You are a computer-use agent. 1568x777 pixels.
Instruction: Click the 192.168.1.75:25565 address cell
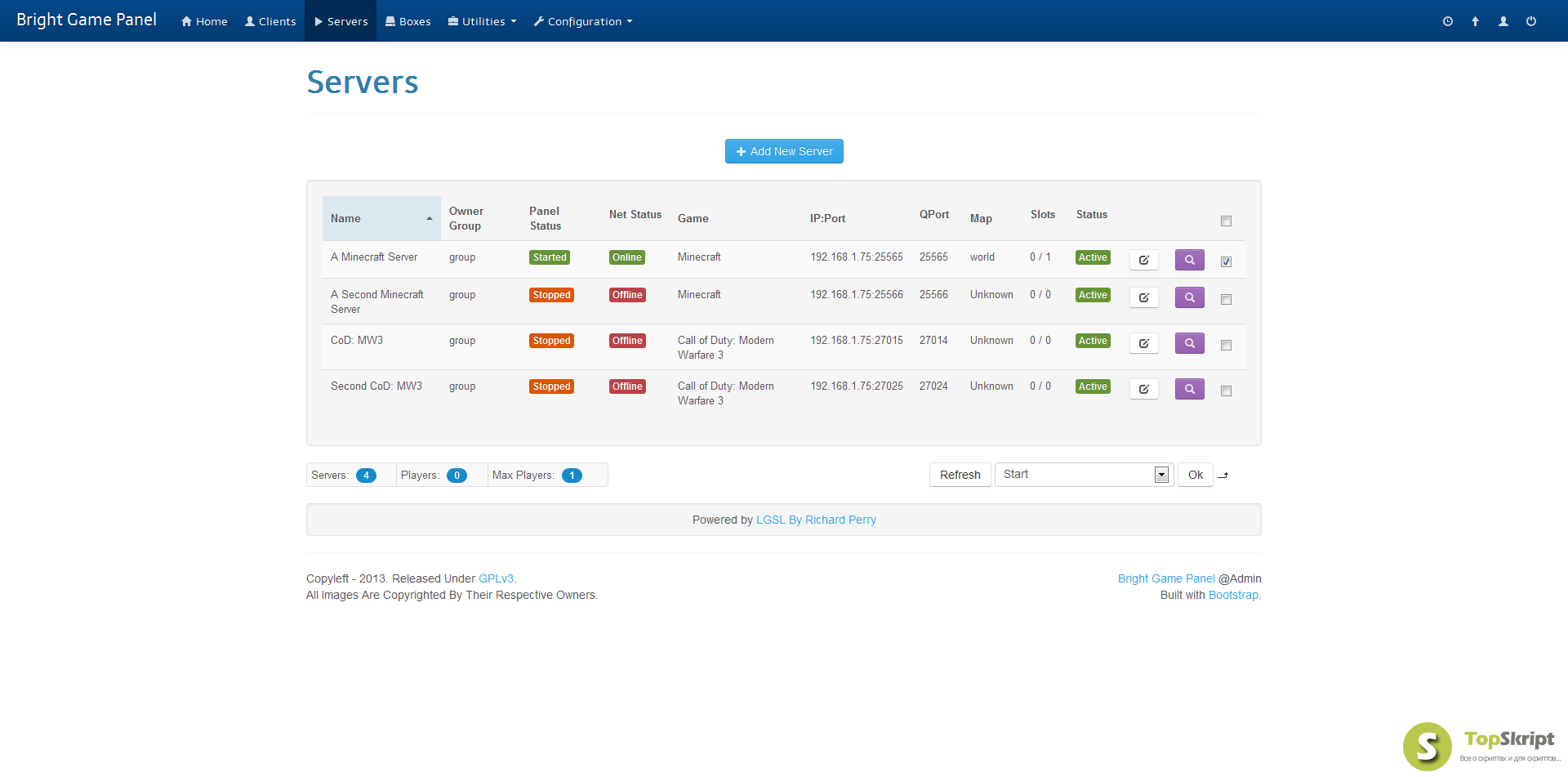click(x=857, y=257)
